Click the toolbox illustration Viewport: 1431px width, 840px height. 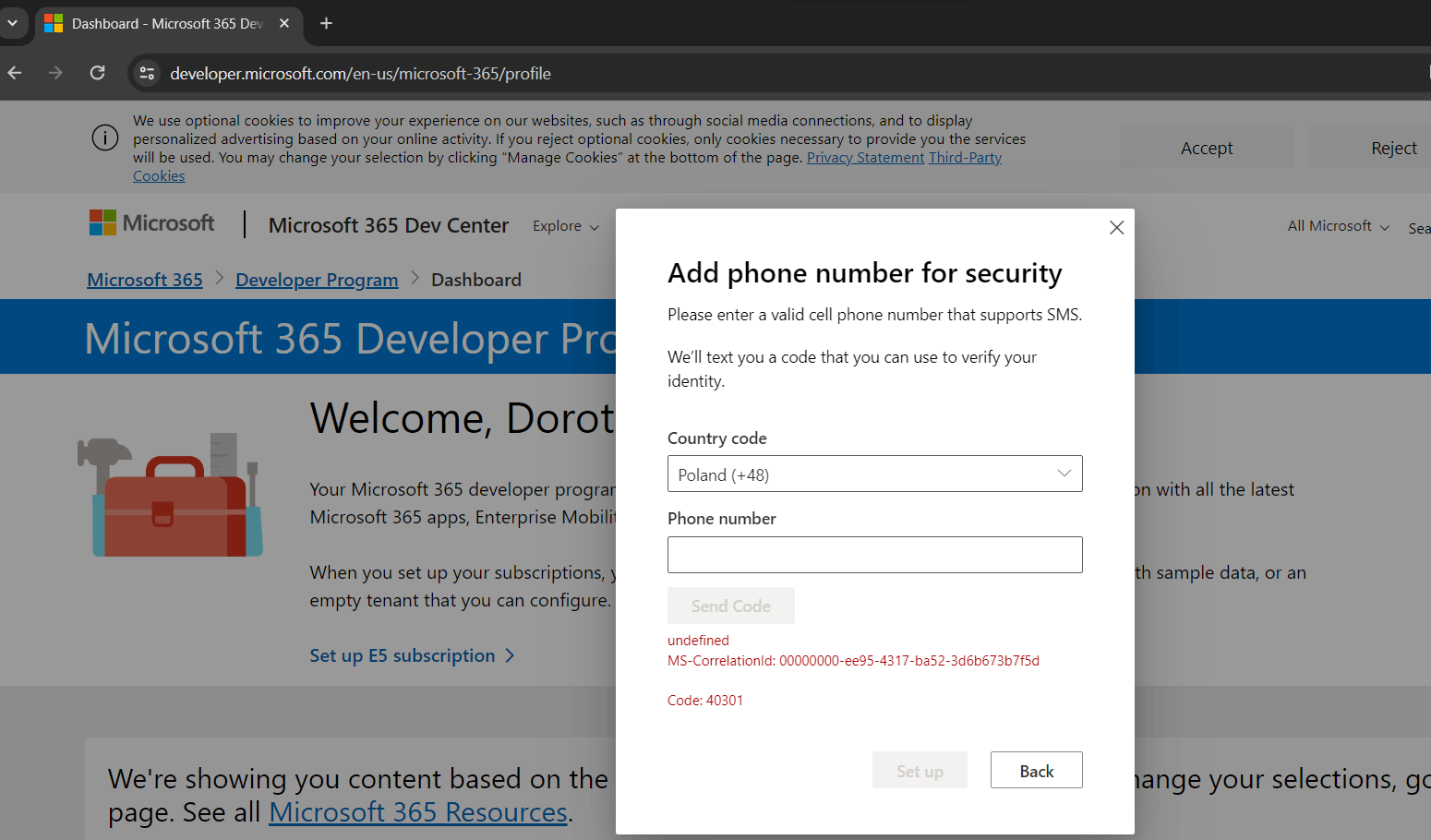tap(170, 496)
